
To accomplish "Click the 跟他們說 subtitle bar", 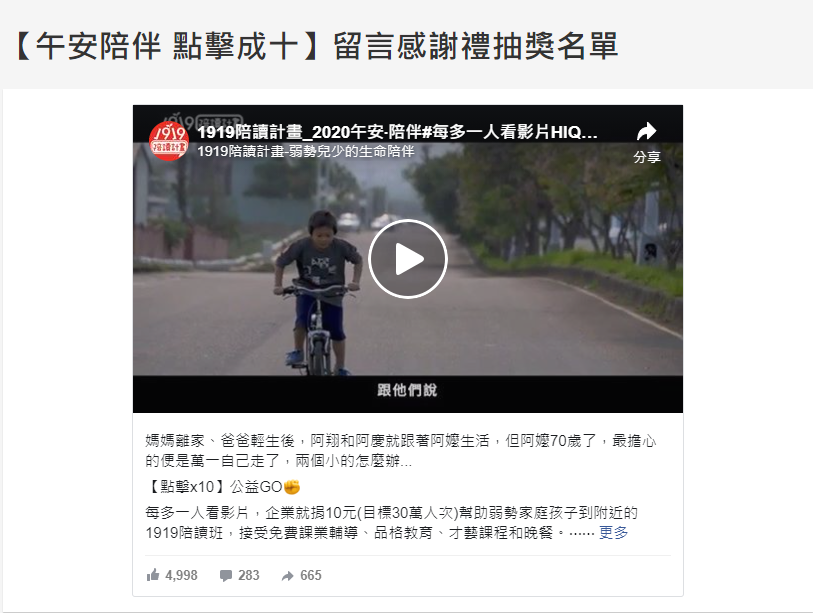I will click(408, 391).
